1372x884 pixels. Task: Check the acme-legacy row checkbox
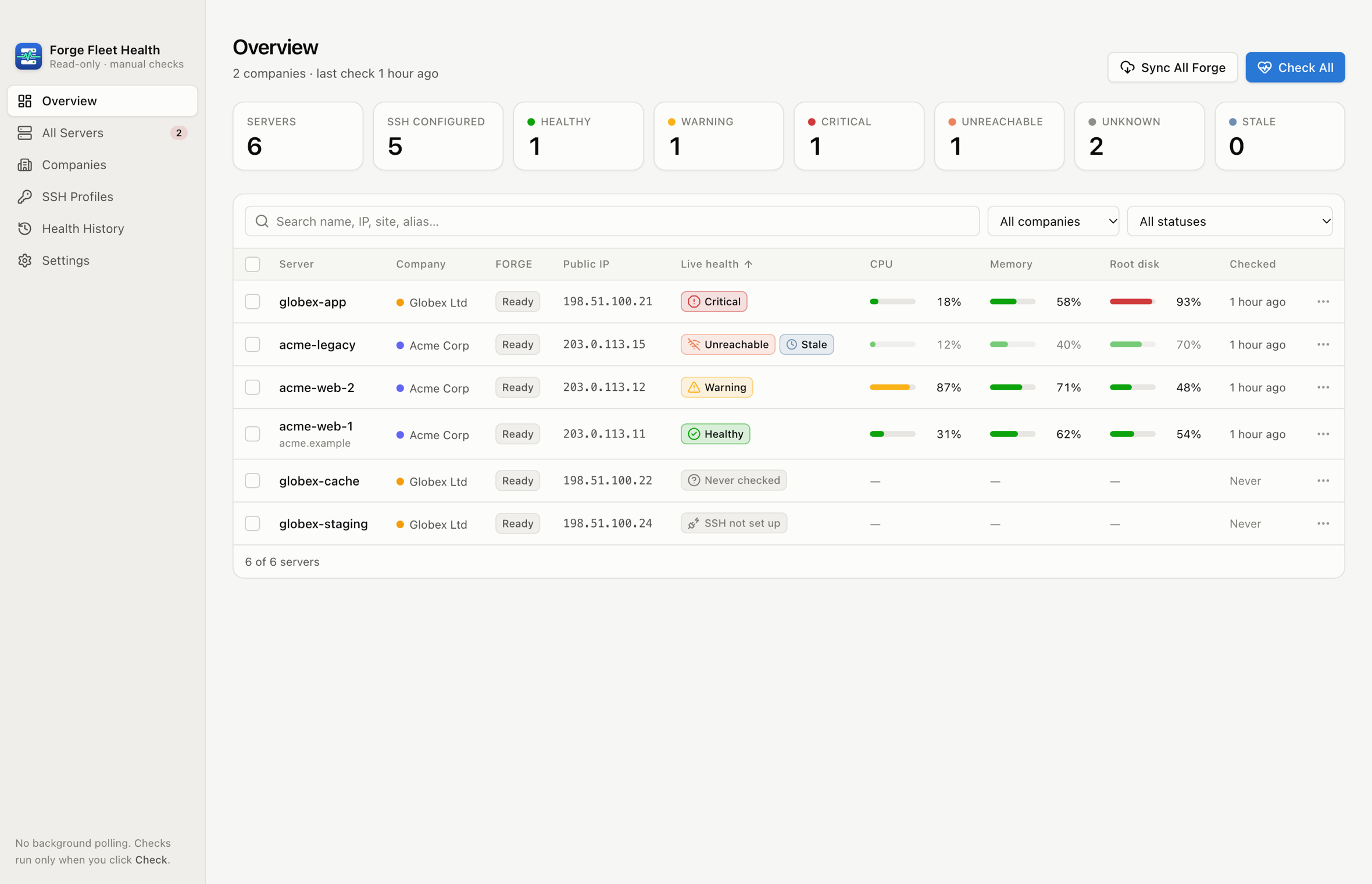point(252,345)
